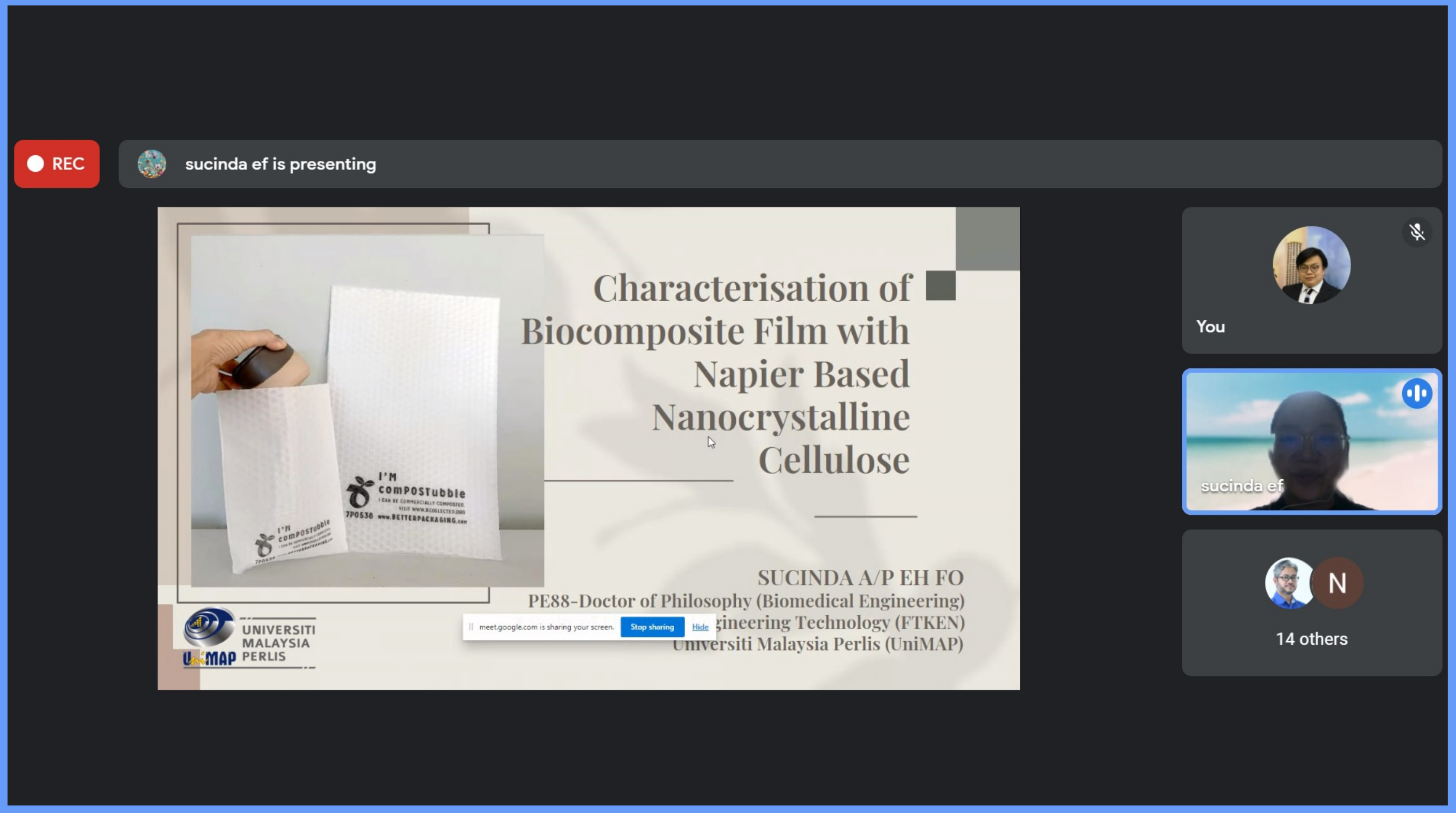The image size is (1456, 813).
Task: Click presenter's avatar in the presenting banner
Action: [x=152, y=164]
